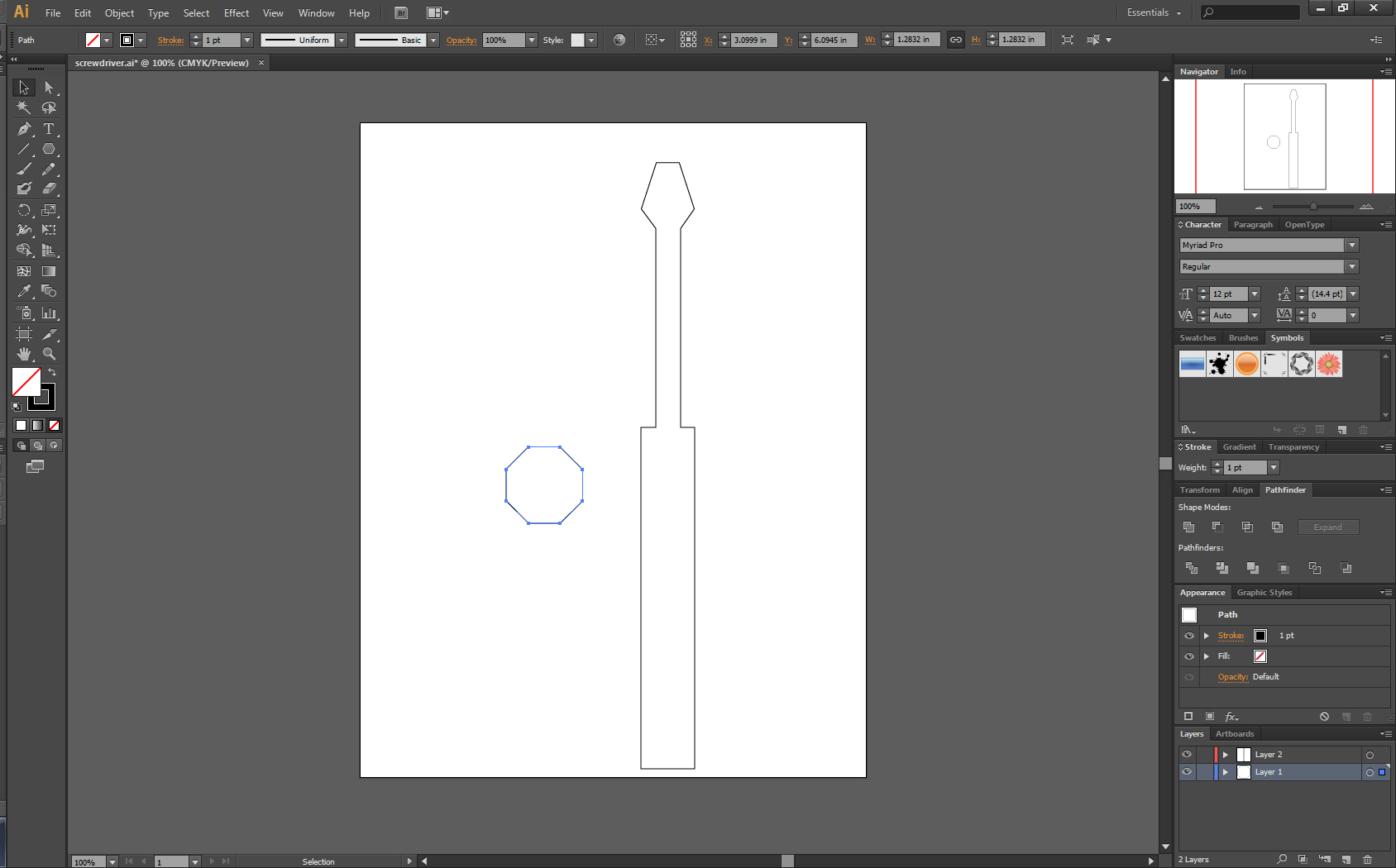This screenshot has height=868, width=1396.
Task: Activate the Shape Builder tool
Action: [24, 250]
